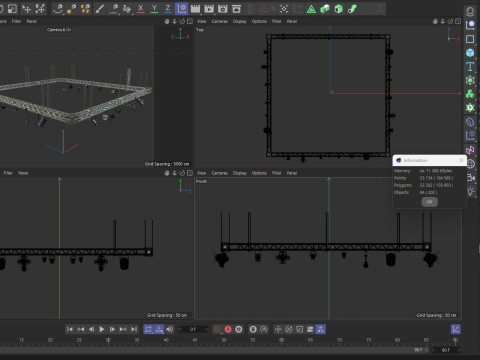This screenshot has width=480, height=360.
Task: Maximize the Top viewport toggle icon
Action: pos(458,21)
